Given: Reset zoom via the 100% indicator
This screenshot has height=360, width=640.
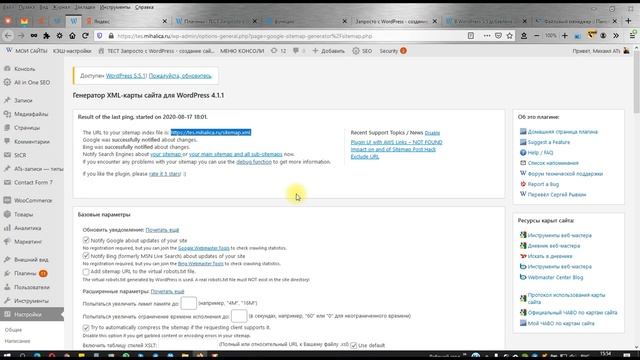Looking at the screenshot, I should (551, 36).
